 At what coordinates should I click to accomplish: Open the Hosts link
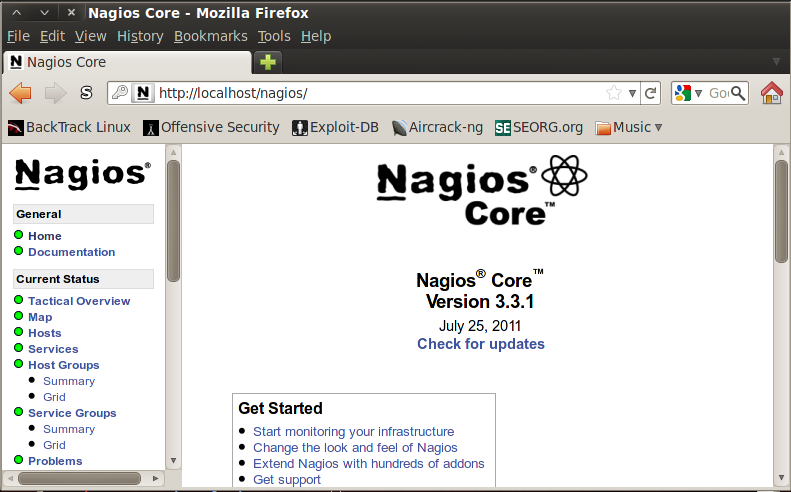click(x=45, y=333)
